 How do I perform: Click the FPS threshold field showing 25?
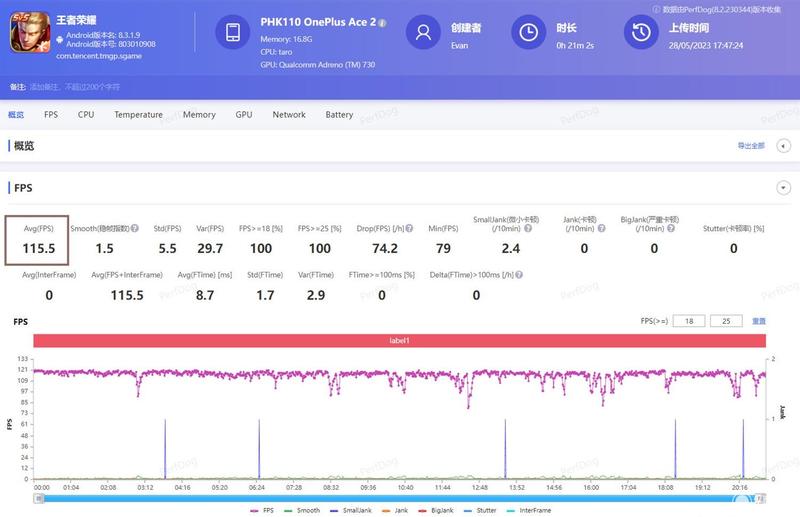(726, 321)
